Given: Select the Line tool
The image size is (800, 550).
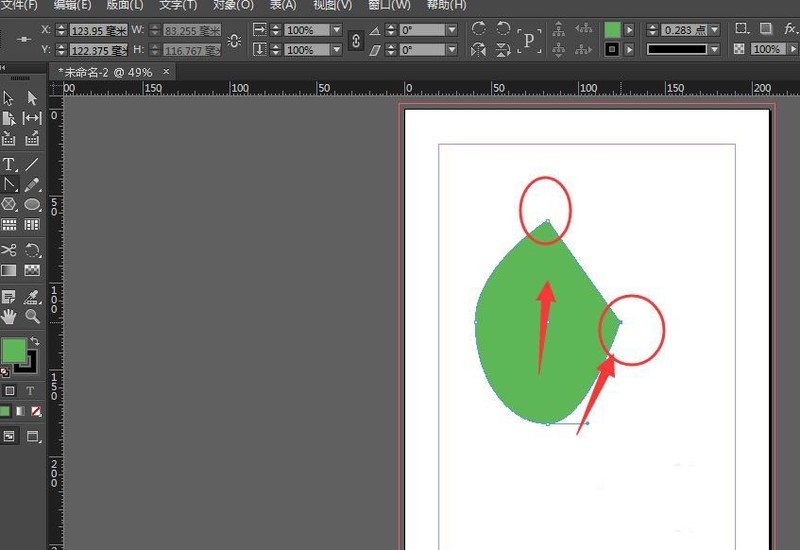Looking at the screenshot, I should 32,164.
